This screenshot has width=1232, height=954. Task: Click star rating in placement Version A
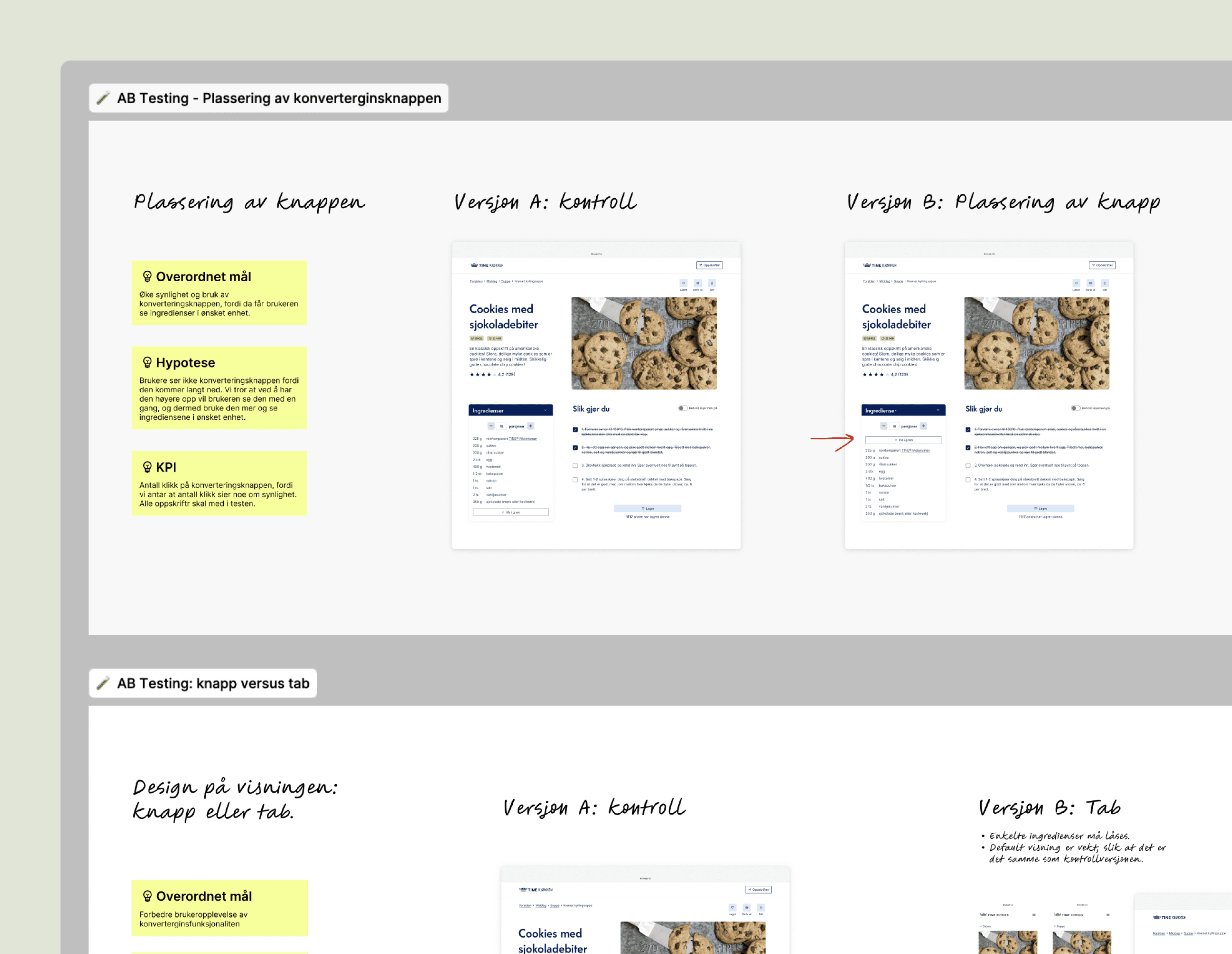(x=483, y=375)
